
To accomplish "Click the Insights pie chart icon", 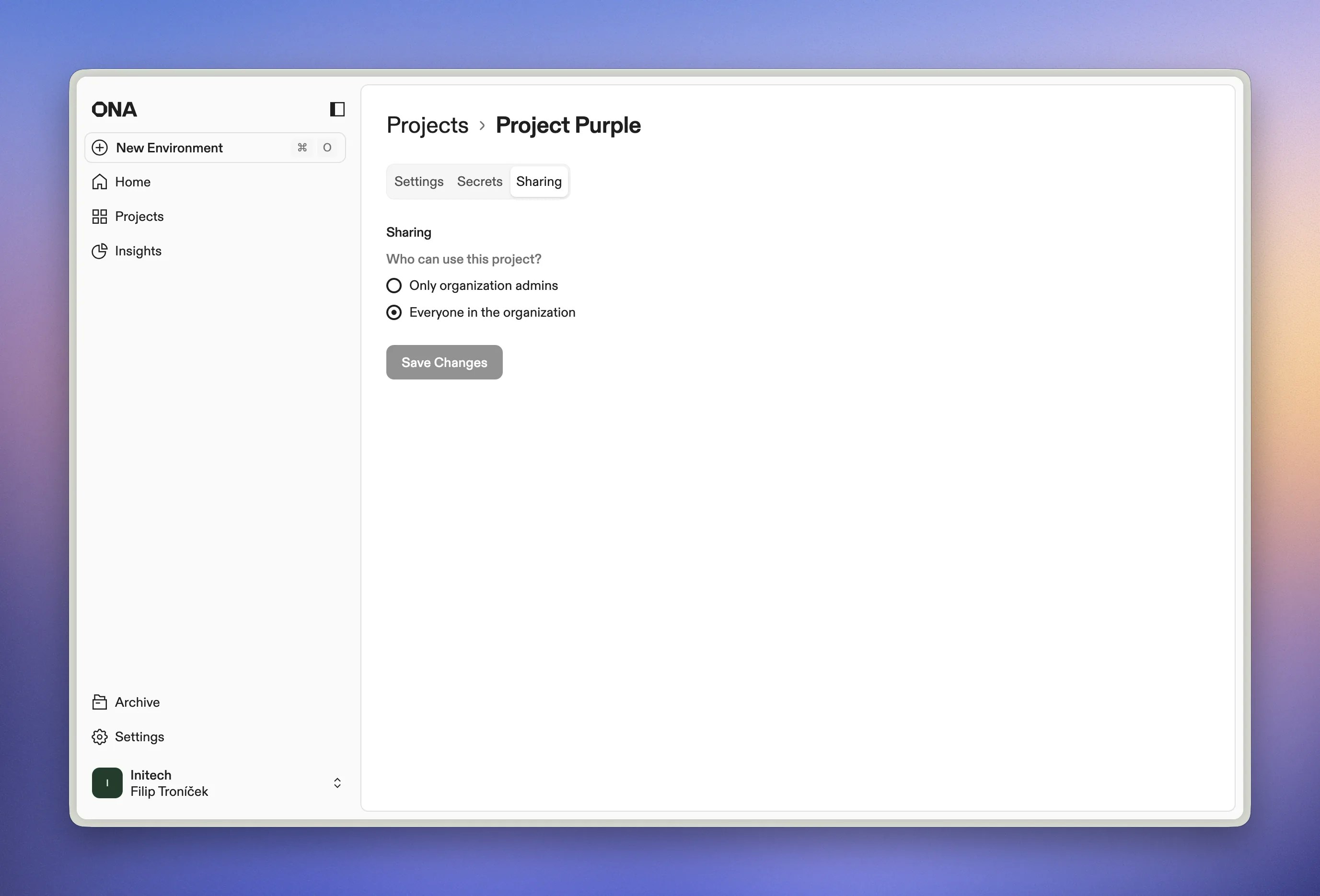I will point(99,251).
